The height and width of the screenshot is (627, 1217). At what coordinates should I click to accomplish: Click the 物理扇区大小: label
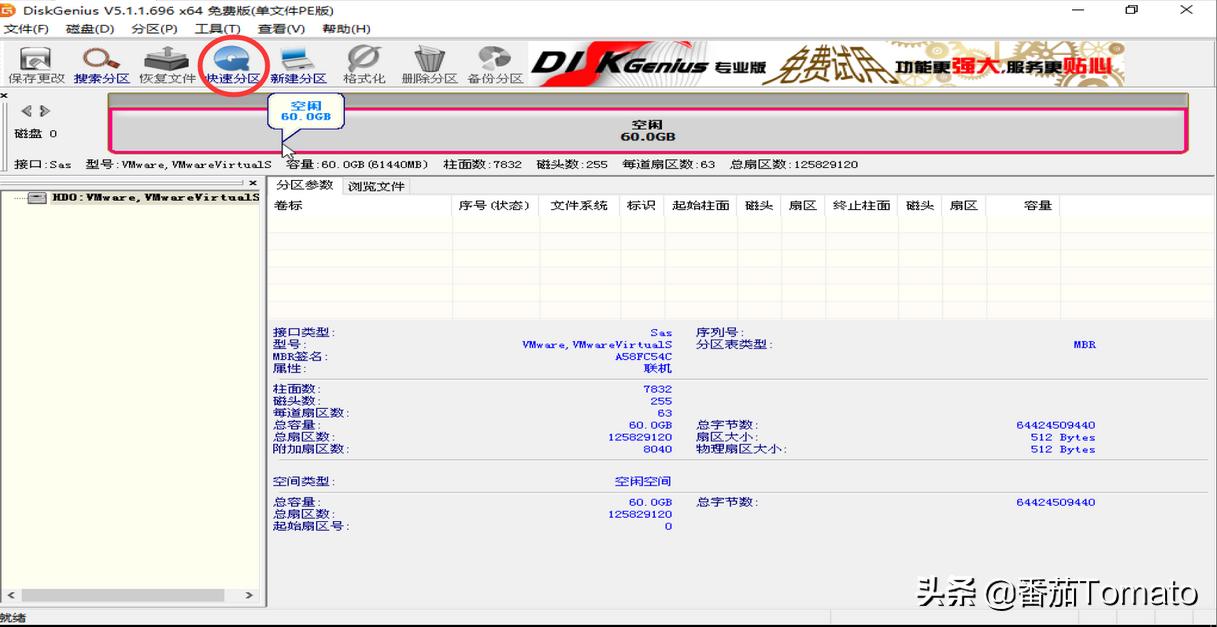point(741,449)
